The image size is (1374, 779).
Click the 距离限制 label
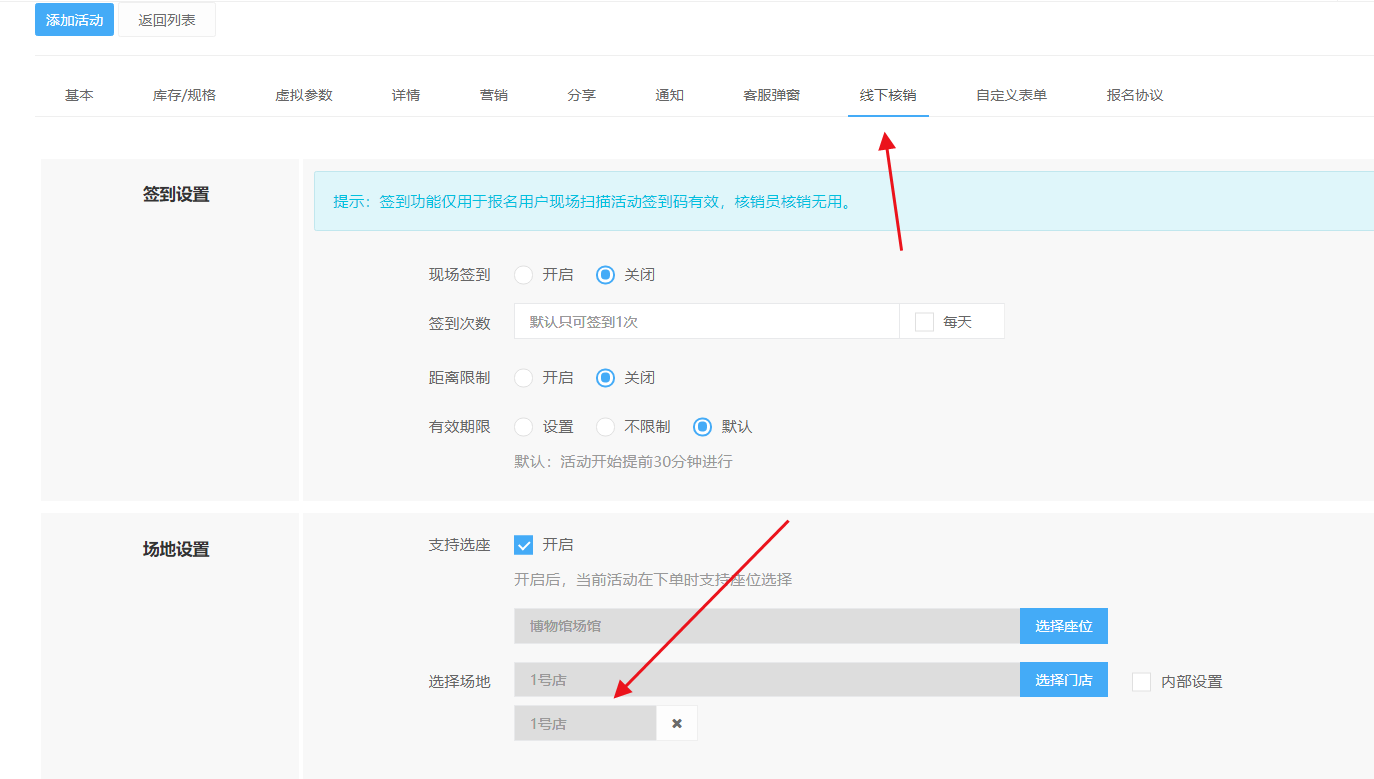(459, 378)
